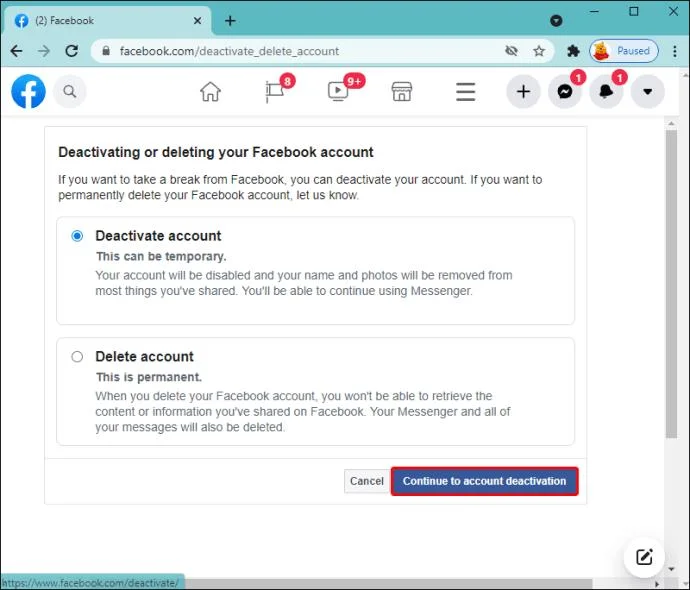Click the lock site info icon
Viewport: 690px width, 590px height.
point(106,51)
